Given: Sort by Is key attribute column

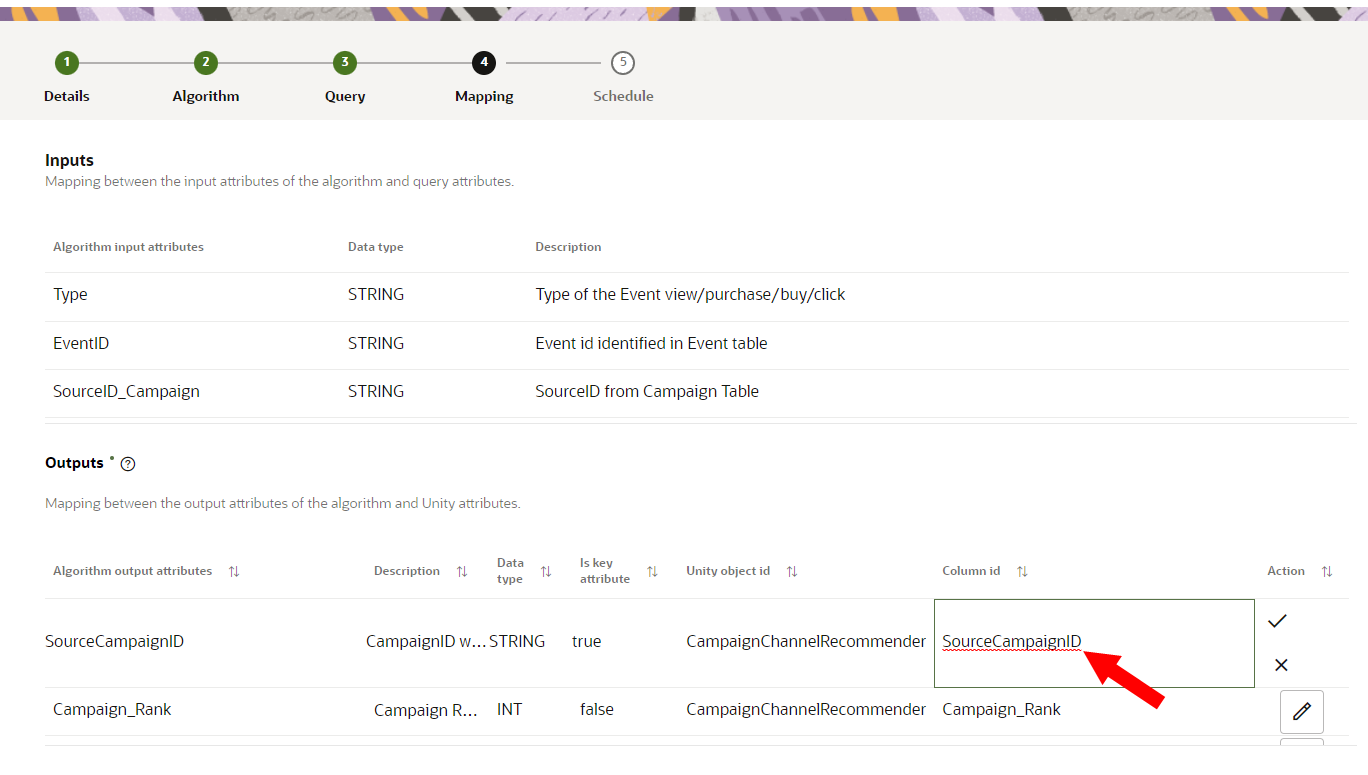Looking at the screenshot, I should [652, 571].
